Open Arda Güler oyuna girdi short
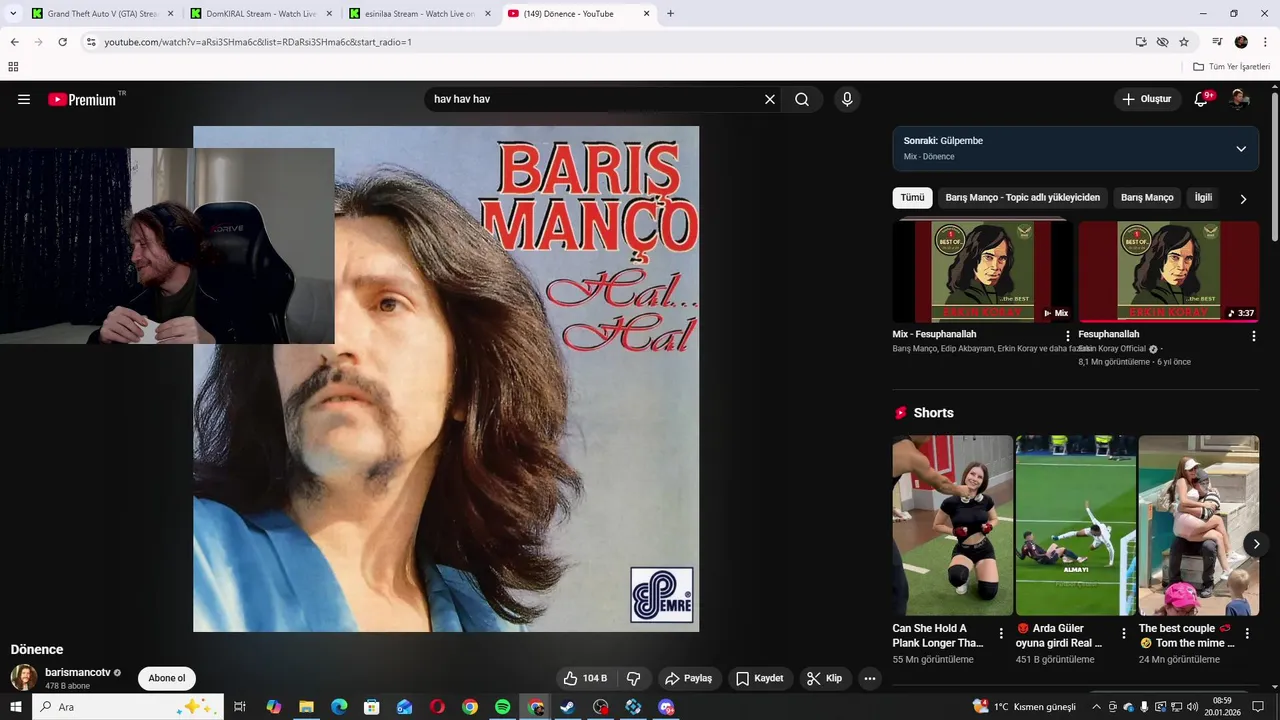Screen dimensions: 1280x720 1076,525
